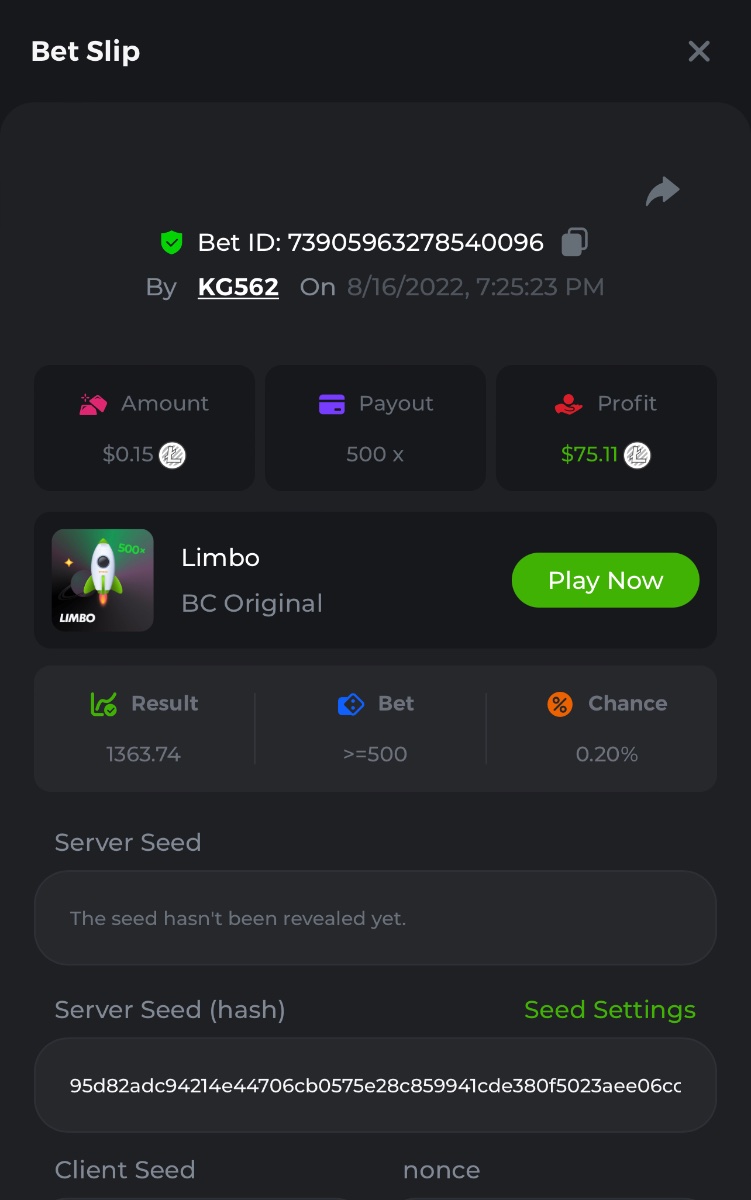The width and height of the screenshot is (751, 1200).
Task: Click the purple Payout card icon
Action: 331,404
